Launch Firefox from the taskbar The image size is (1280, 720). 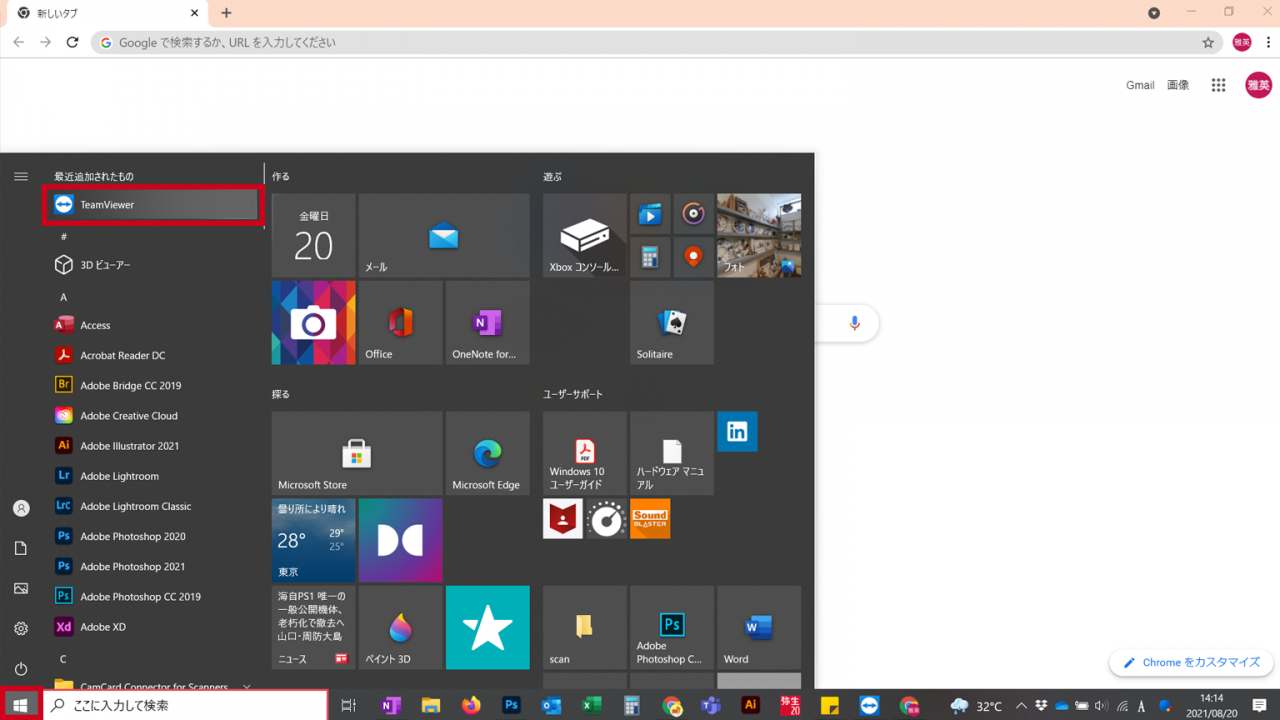point(471,706)
